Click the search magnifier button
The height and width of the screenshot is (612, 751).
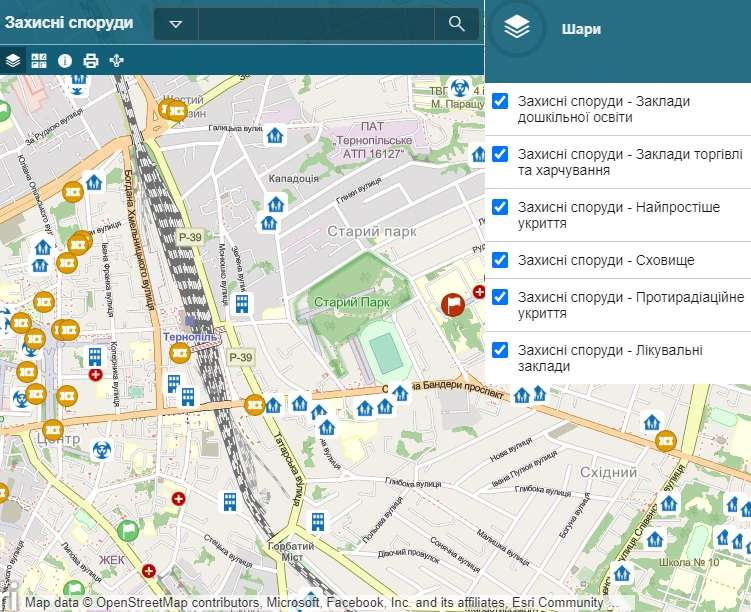coord(457,24)
